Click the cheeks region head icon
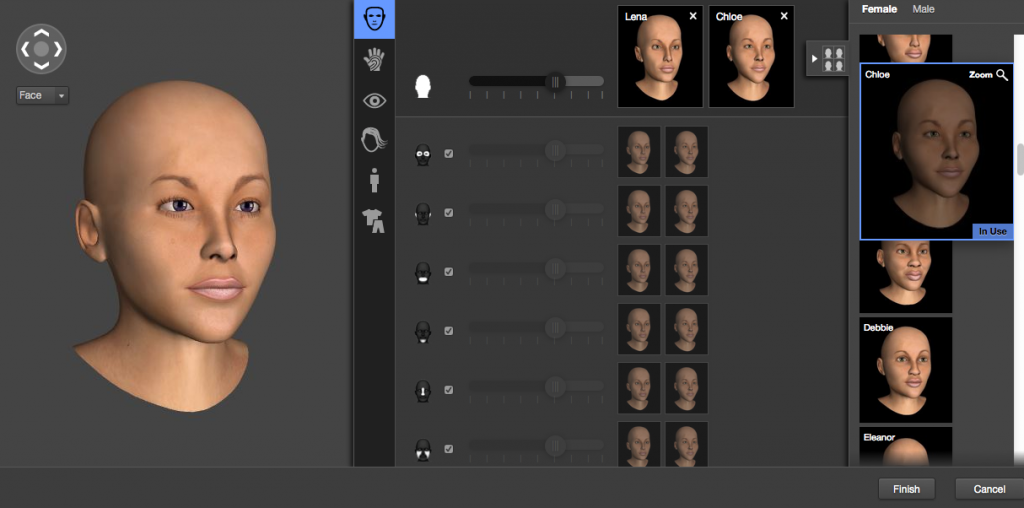The height and width of the screenshot is (508, 1024). 423,450
